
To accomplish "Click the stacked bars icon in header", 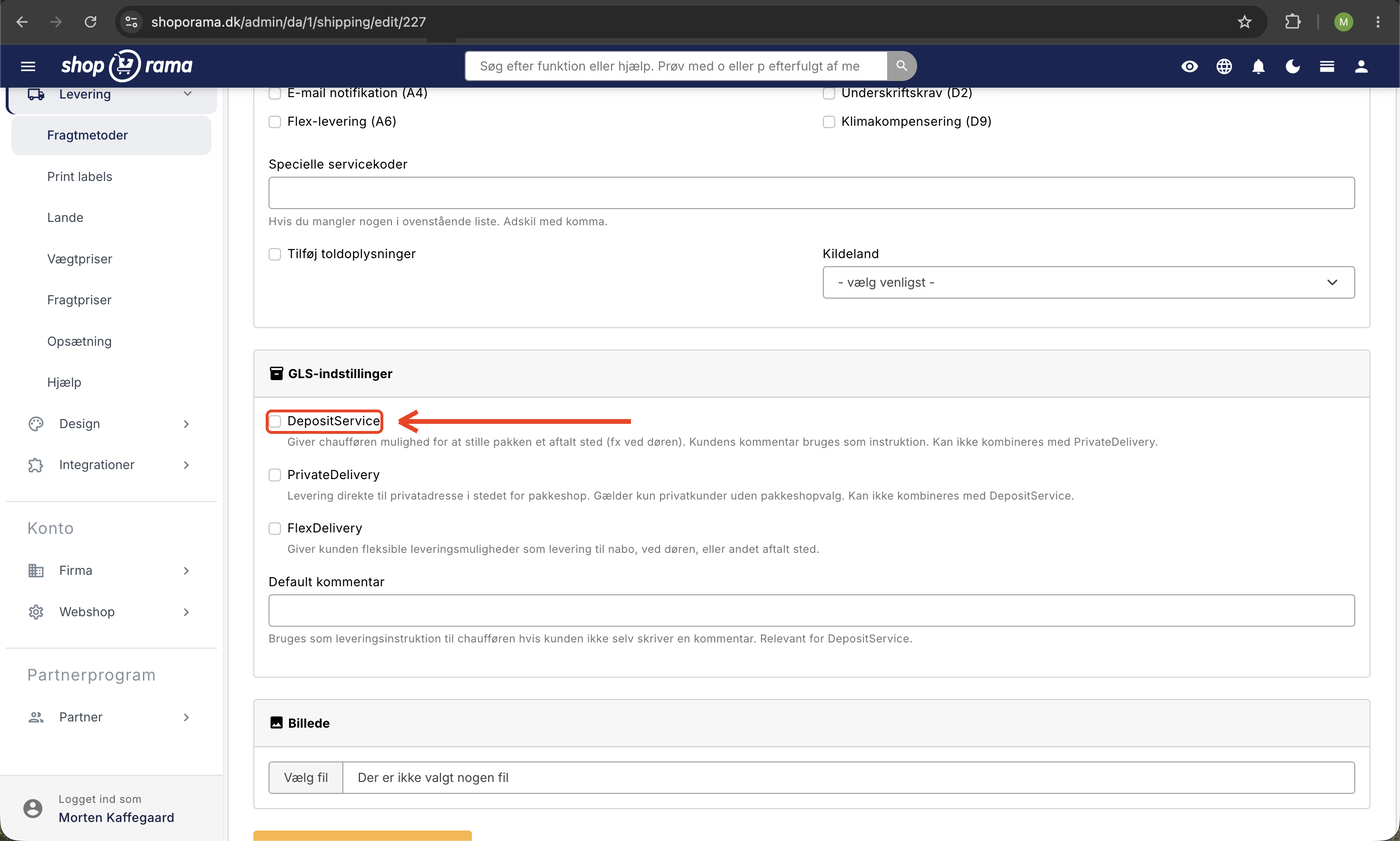I will pyautogui.click(x=1327, y=66).
